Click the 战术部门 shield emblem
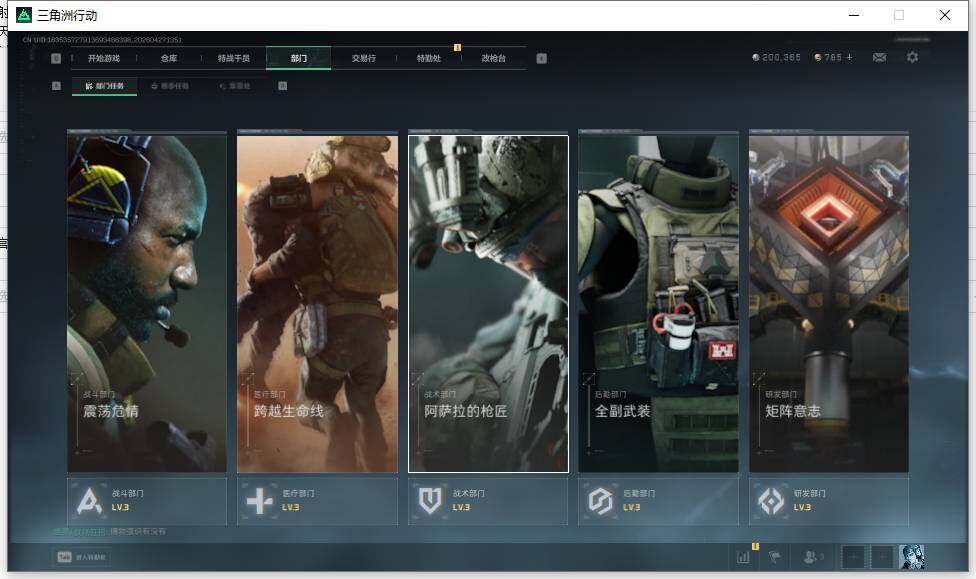Viewport: 976px width, 579px height. click(431, 500)
